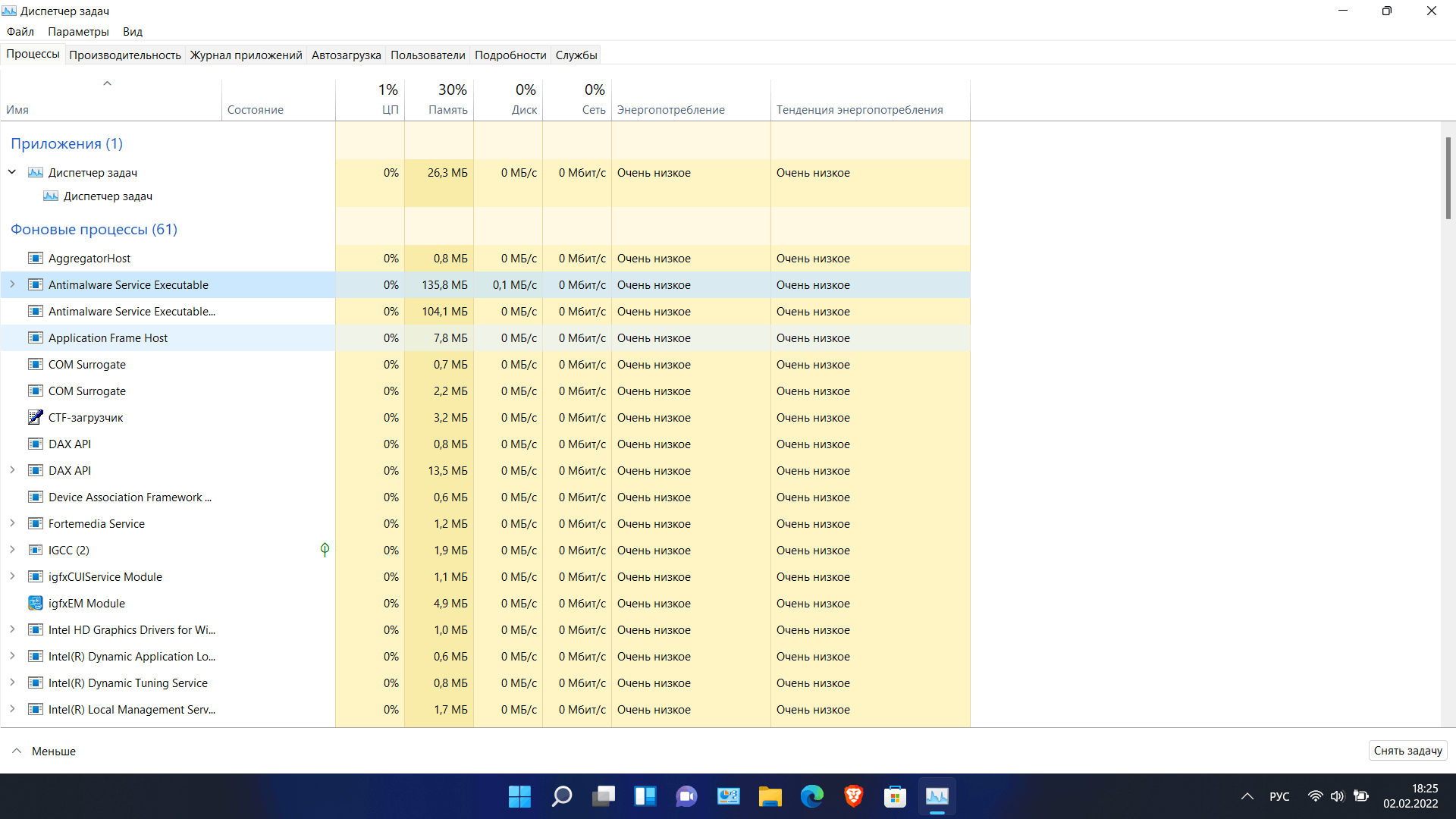Viewport: 1456px width, 819px height.
Task: Sort by ЦП column header
Action: pos(370,99)
